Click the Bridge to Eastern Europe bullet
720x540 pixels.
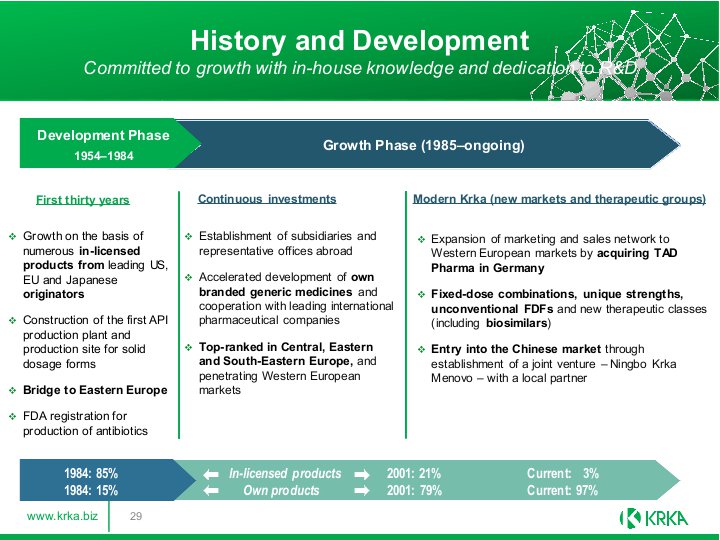(x=95, y=390)
